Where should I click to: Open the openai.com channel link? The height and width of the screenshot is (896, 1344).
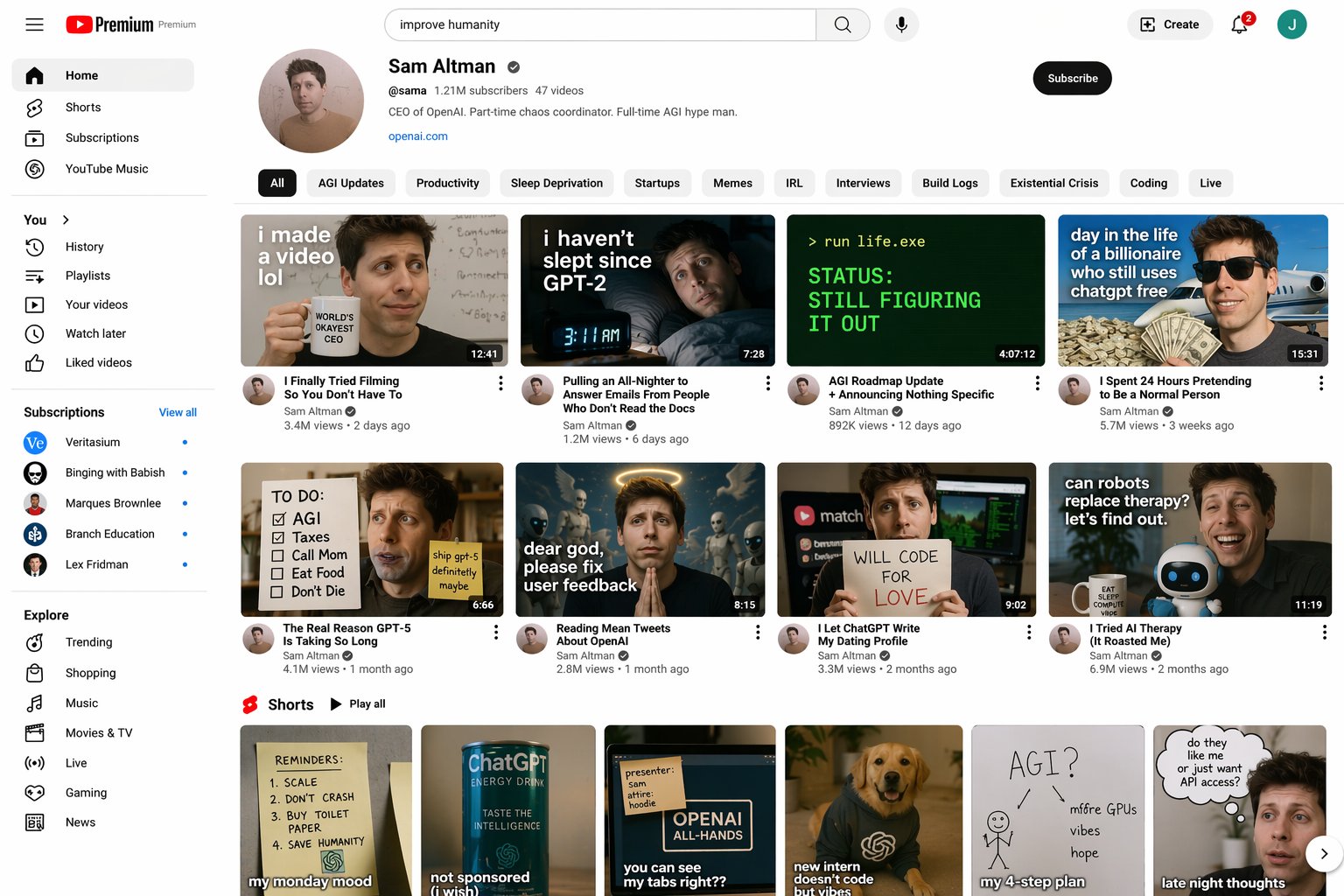click(417, 136)
